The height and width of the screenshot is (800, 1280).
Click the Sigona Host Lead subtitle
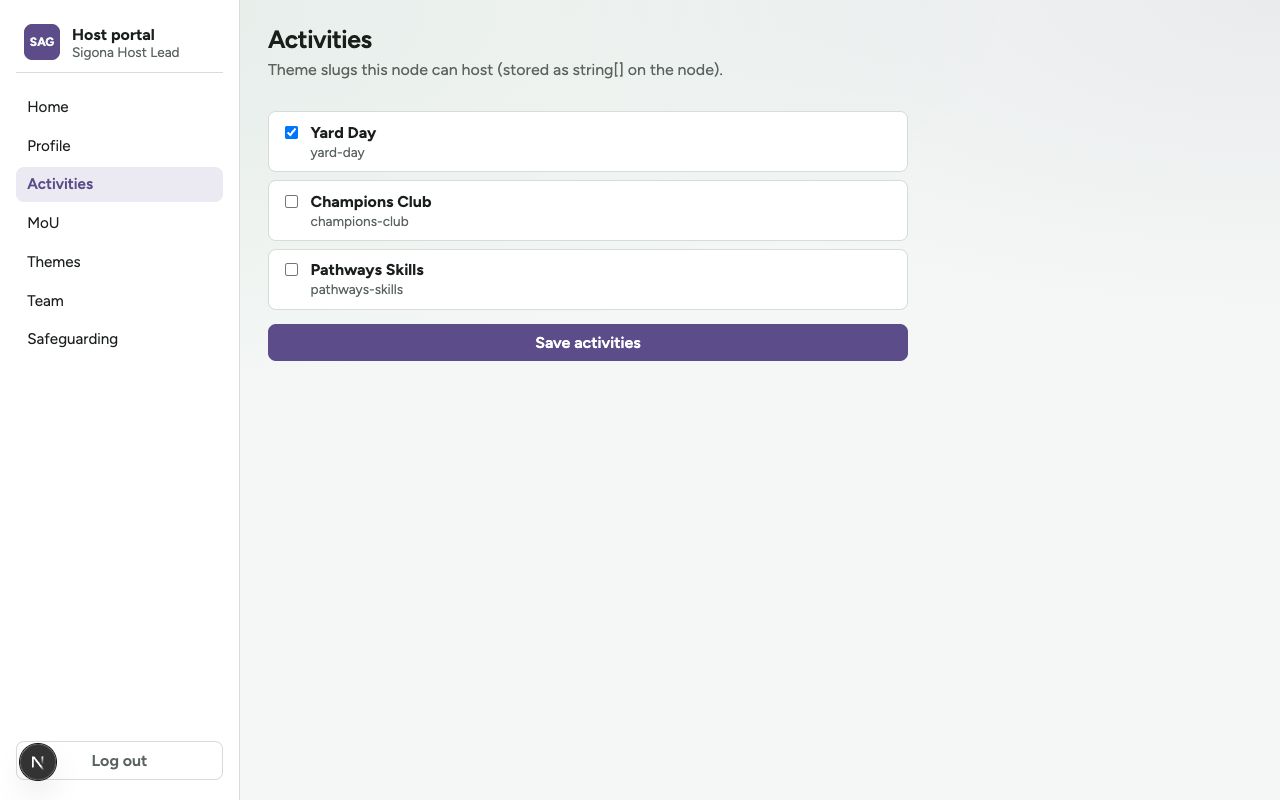coord(126,52)
